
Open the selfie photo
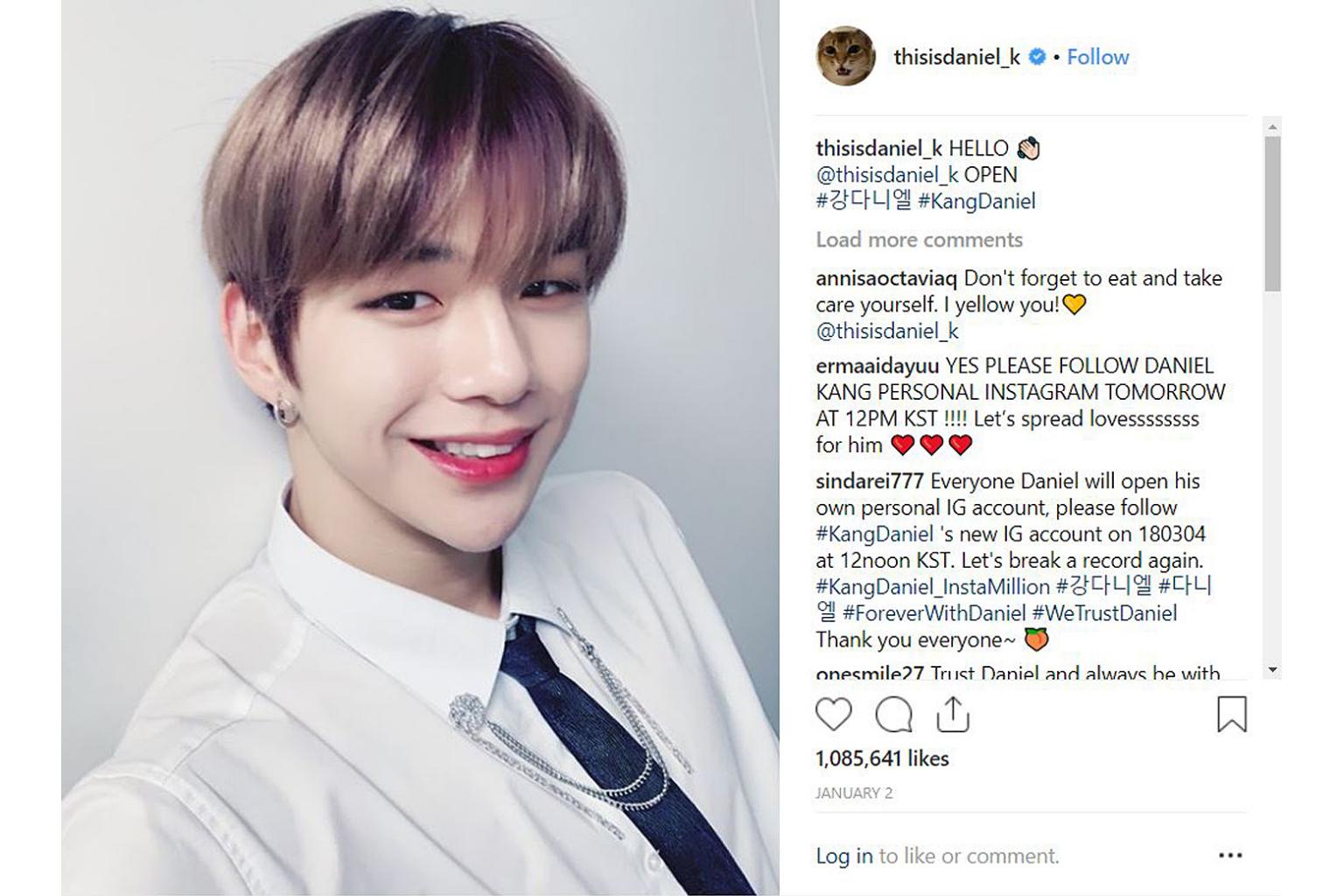pyautogui.click(x=420, y=448)
